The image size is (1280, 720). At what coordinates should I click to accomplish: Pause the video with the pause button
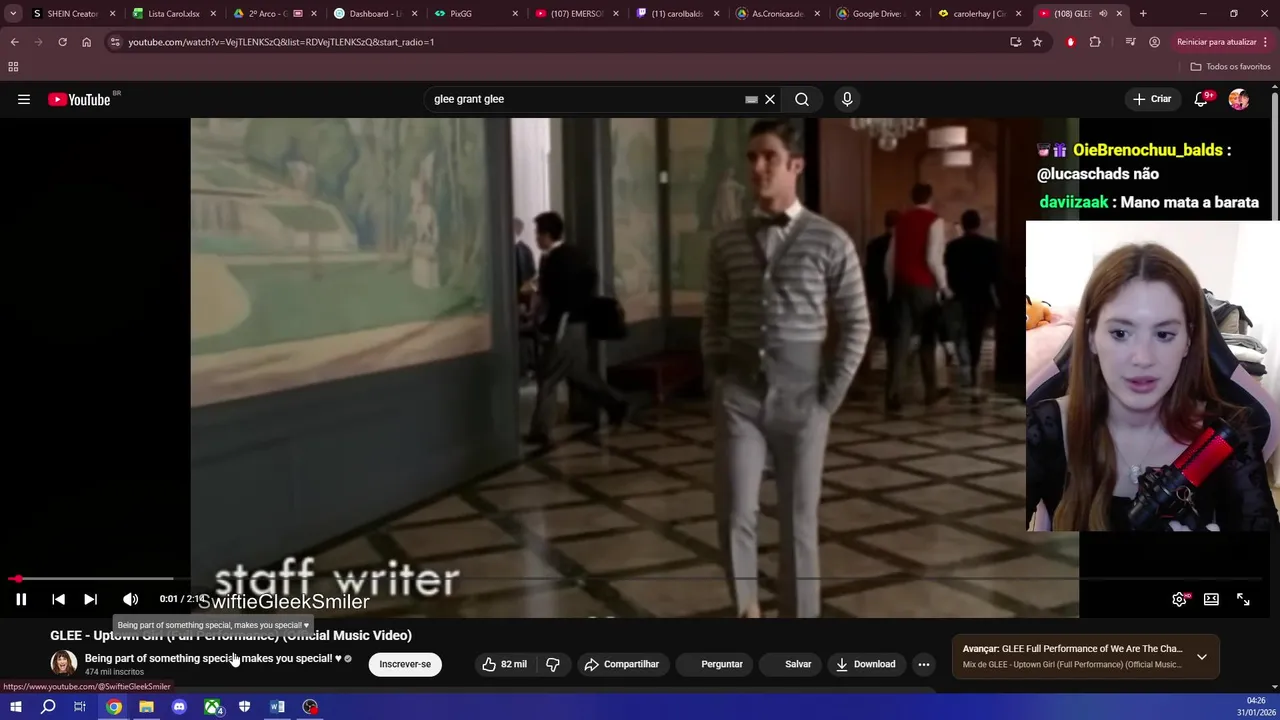pos(21,599)
